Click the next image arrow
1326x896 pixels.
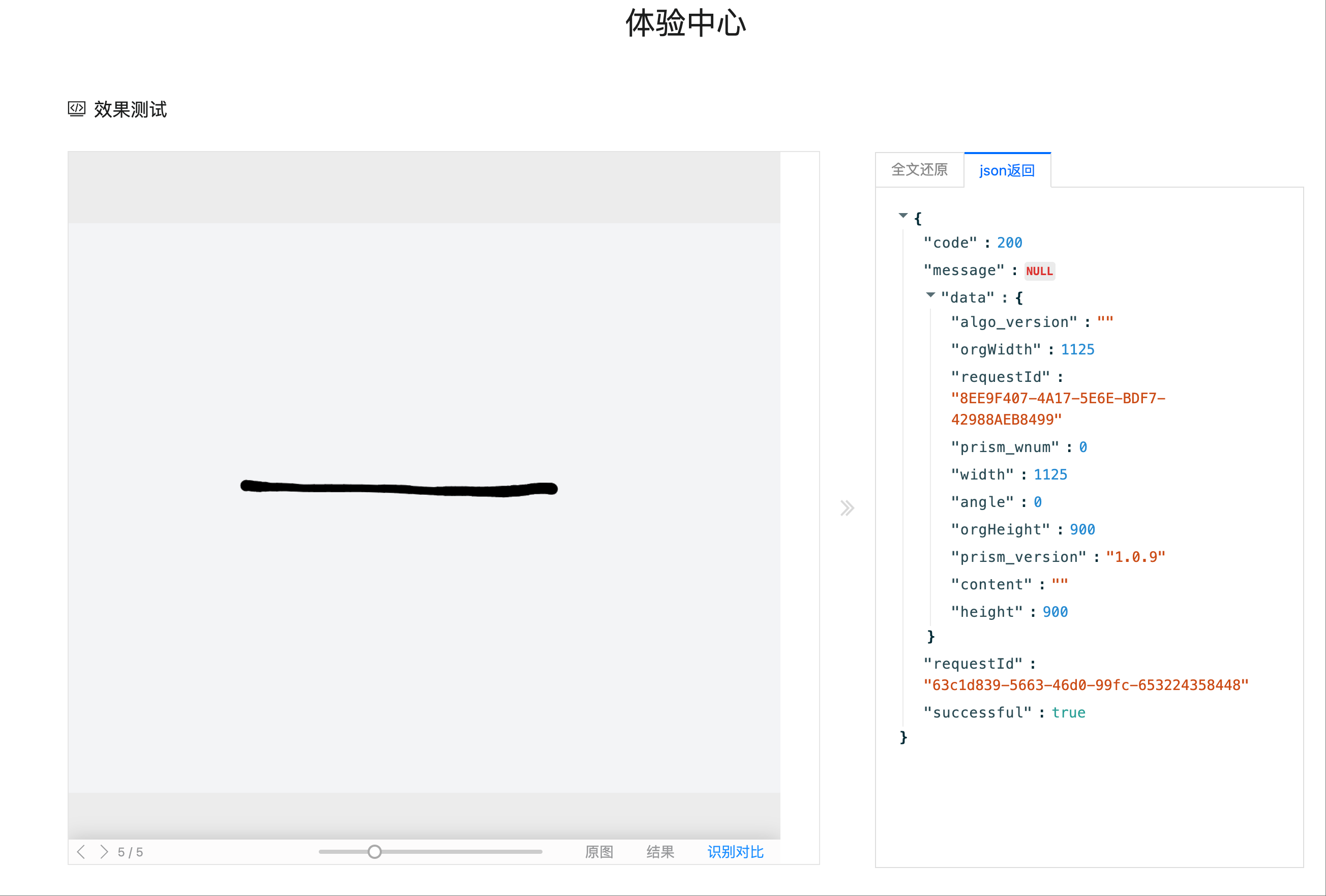(104, 852)
